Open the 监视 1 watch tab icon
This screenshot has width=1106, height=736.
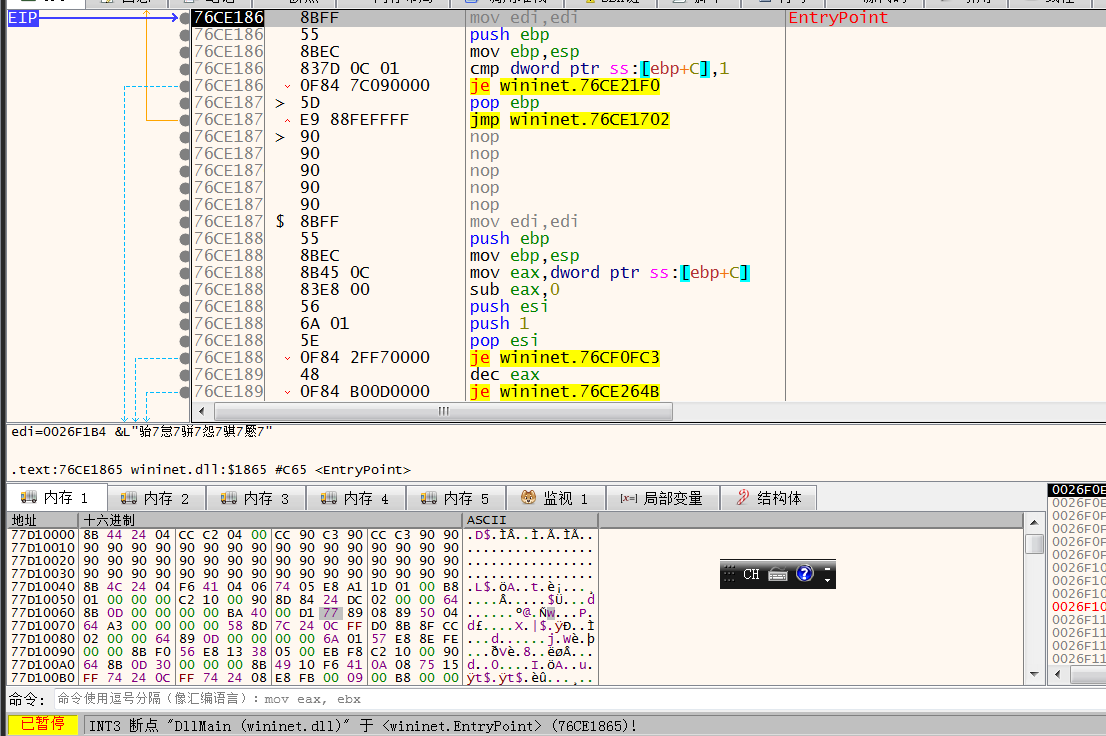point(555,498)
